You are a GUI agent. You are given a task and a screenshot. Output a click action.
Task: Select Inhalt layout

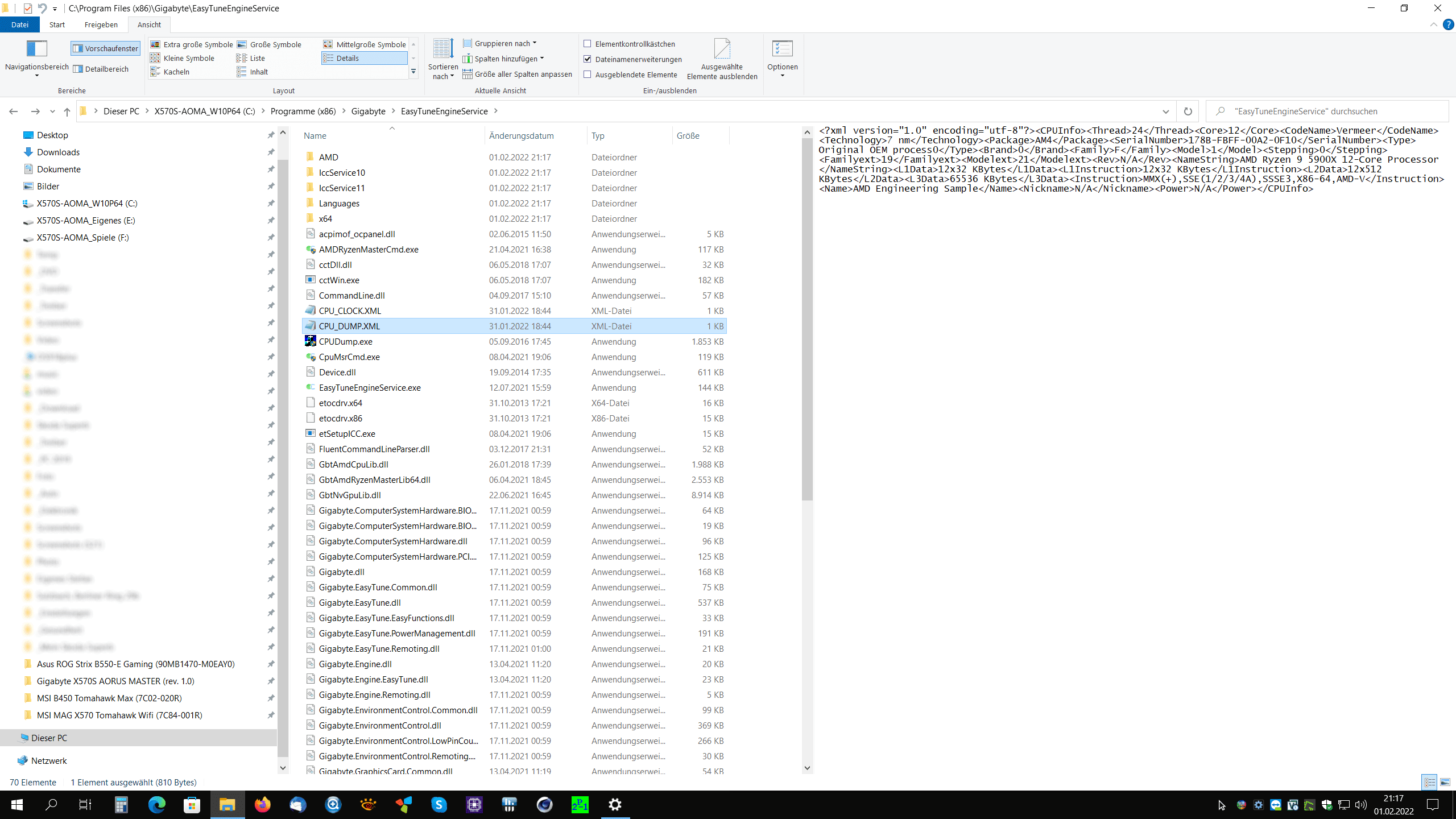(x=252, y=72)
